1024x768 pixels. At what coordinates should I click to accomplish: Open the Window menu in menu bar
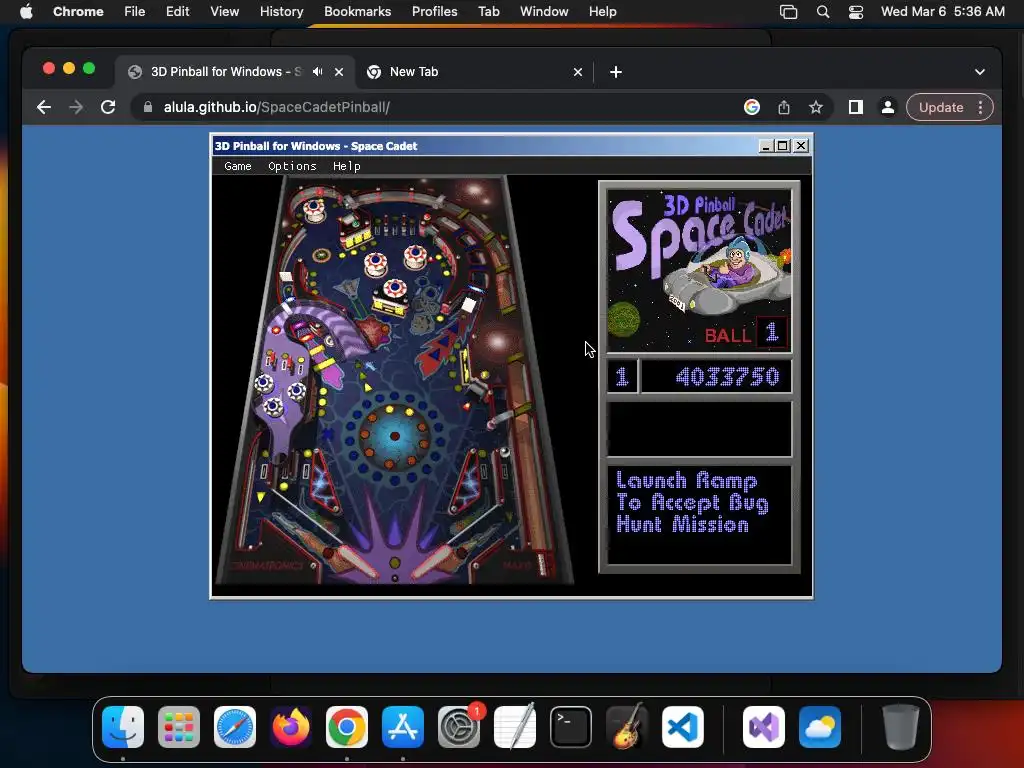pyautogui.click(x=544, y=12)
